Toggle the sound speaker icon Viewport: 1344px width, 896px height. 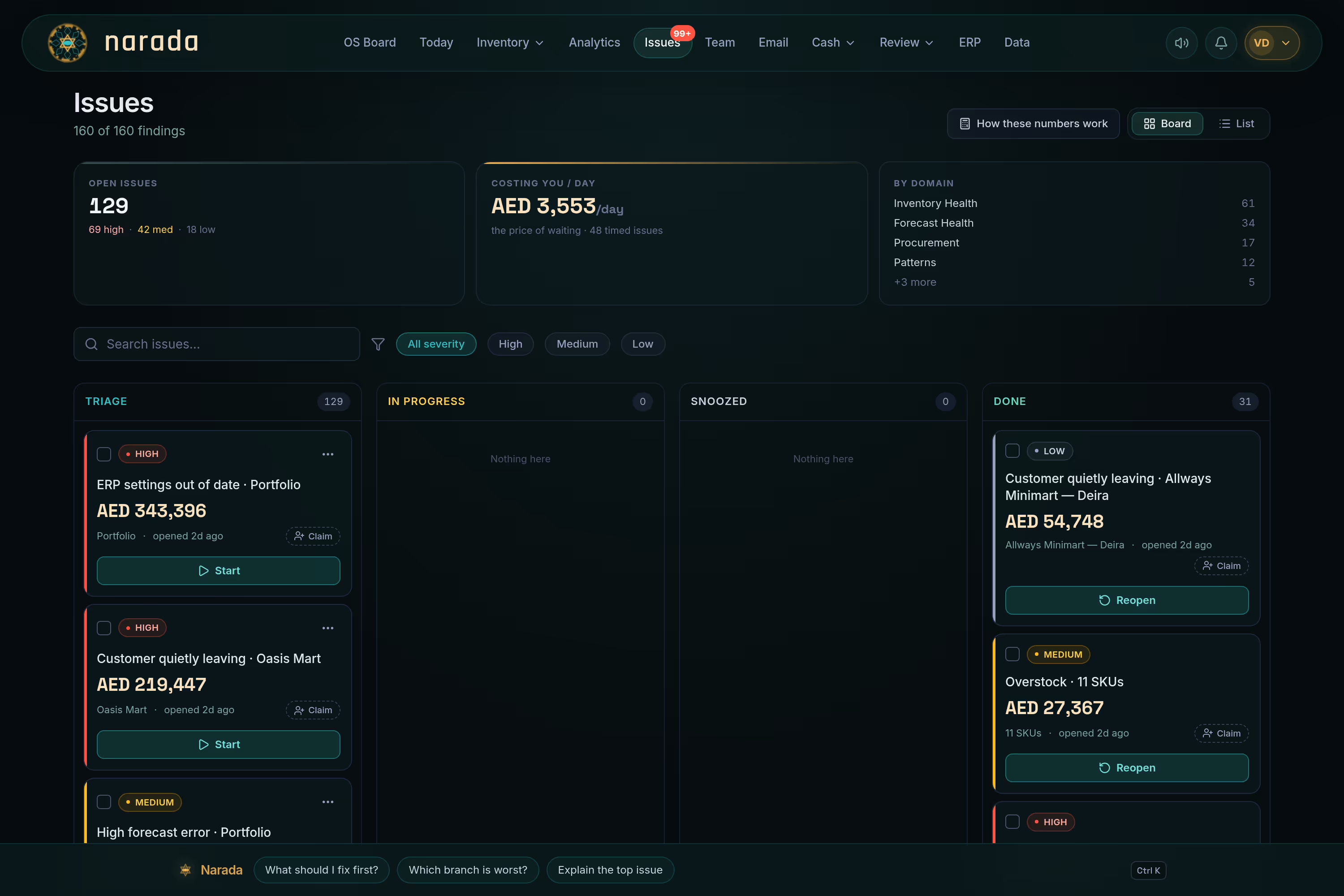click(x=1181, y=43)
